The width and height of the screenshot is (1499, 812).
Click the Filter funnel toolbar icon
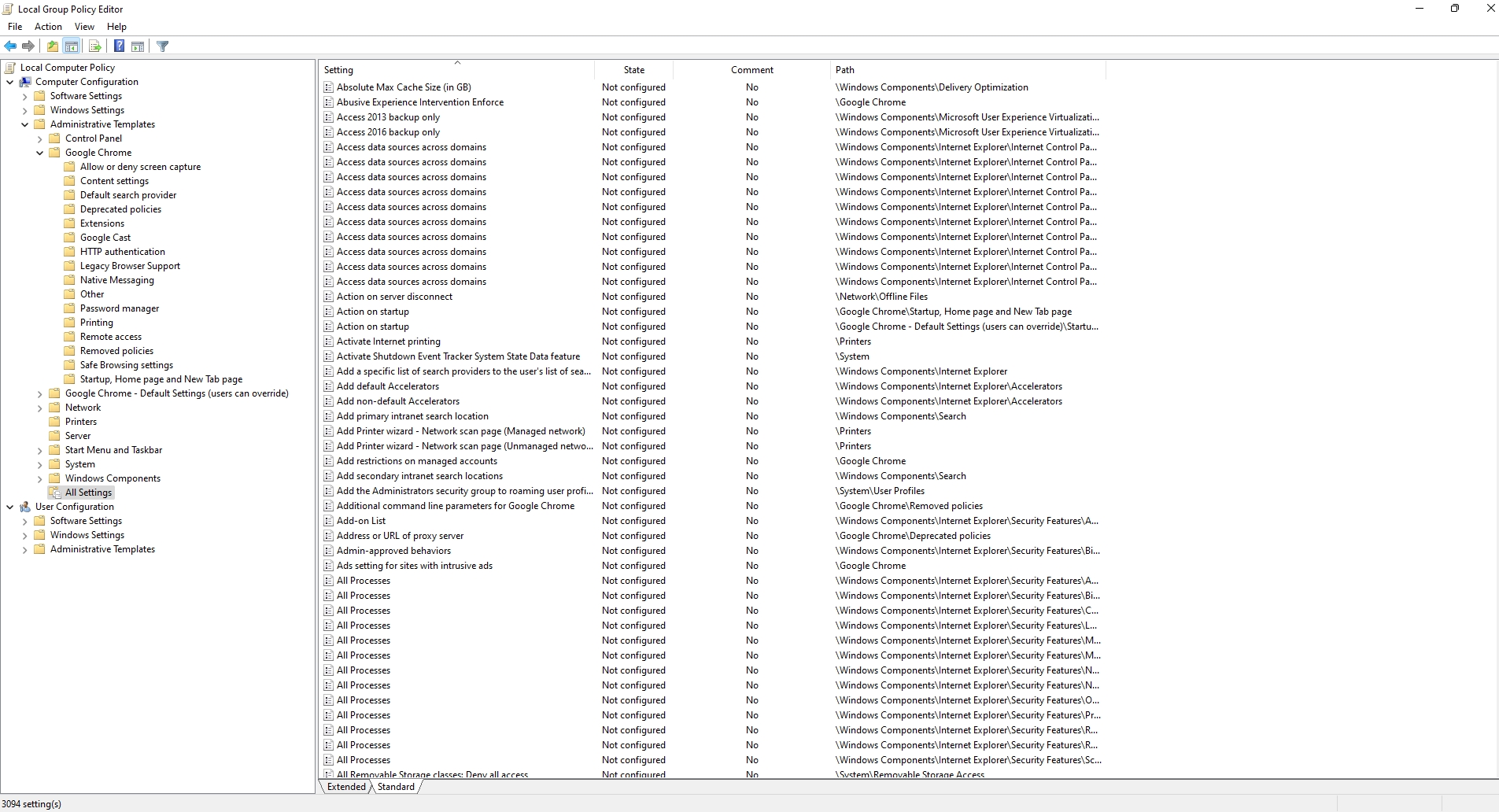(x=163, y=46)
